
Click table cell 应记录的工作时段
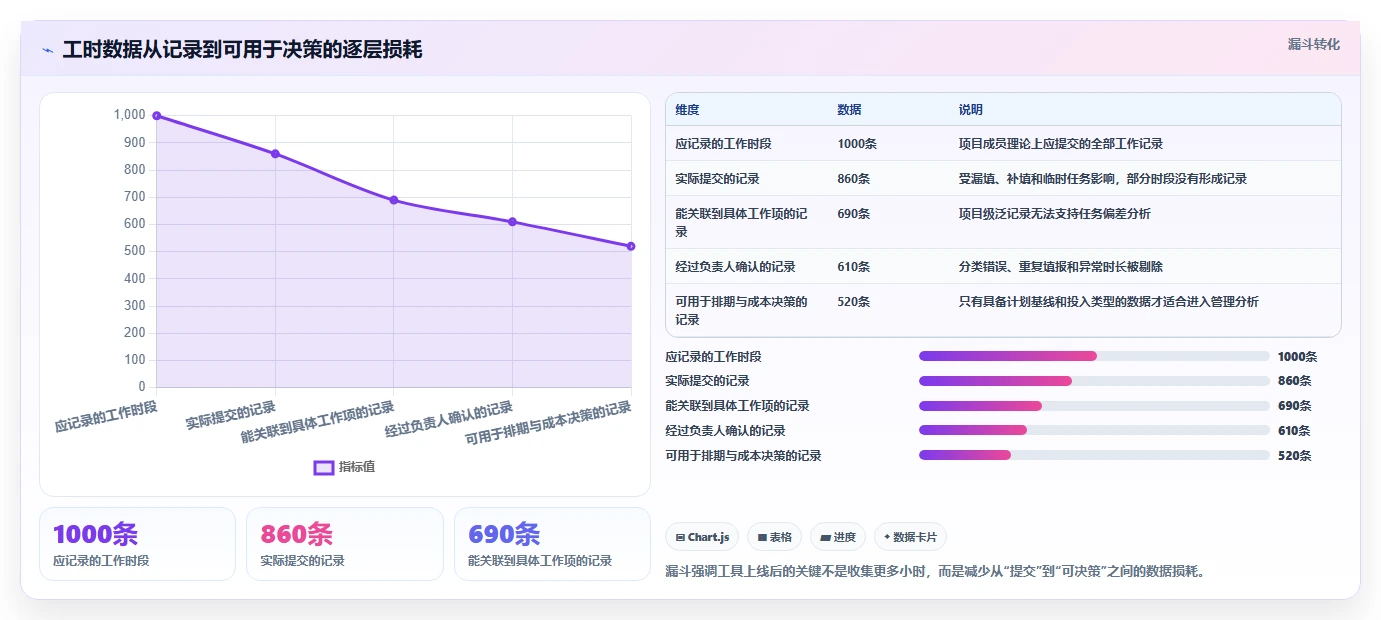[723, 144]
